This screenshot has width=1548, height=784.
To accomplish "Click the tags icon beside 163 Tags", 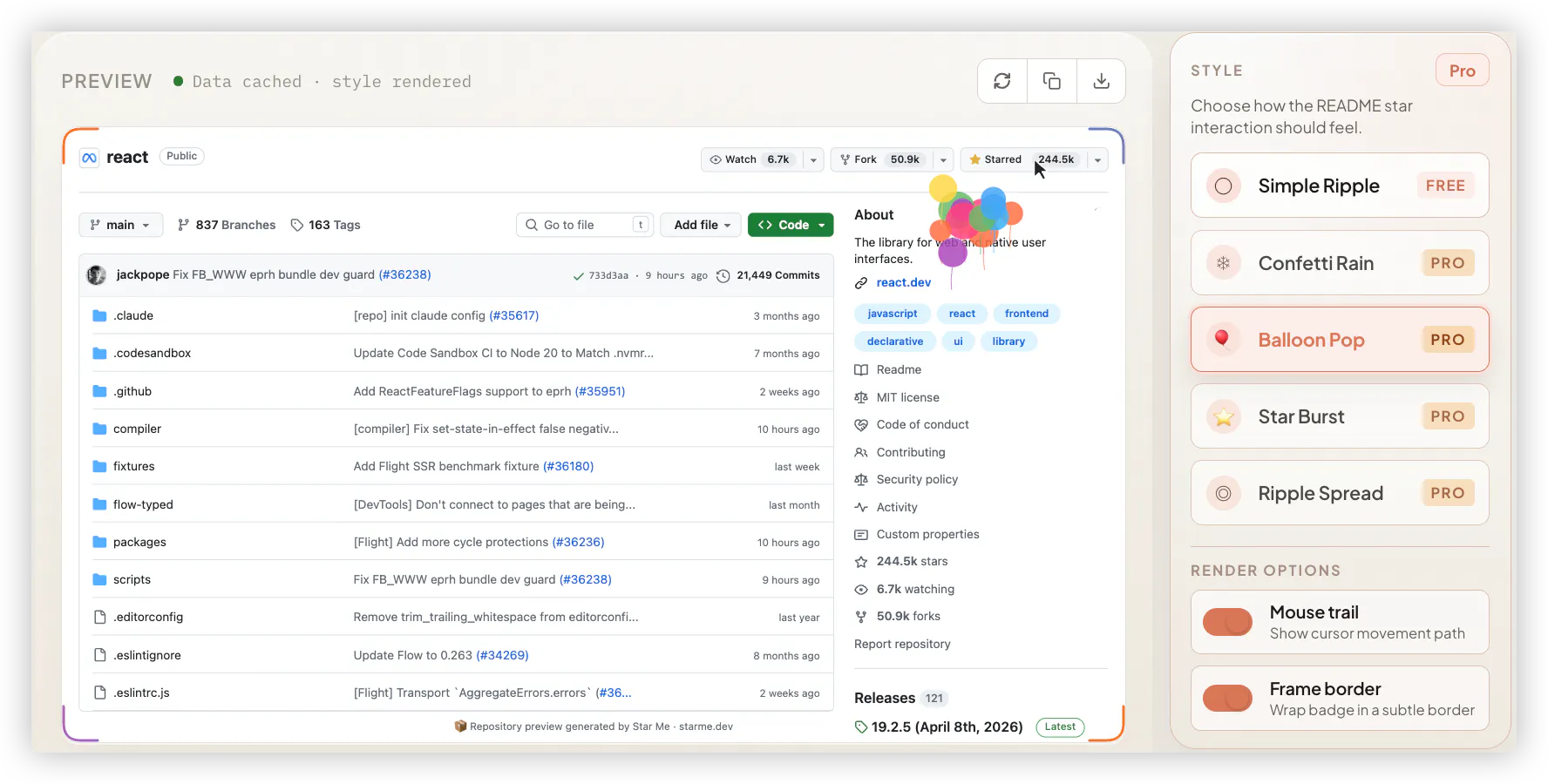I will click(297, 225).
